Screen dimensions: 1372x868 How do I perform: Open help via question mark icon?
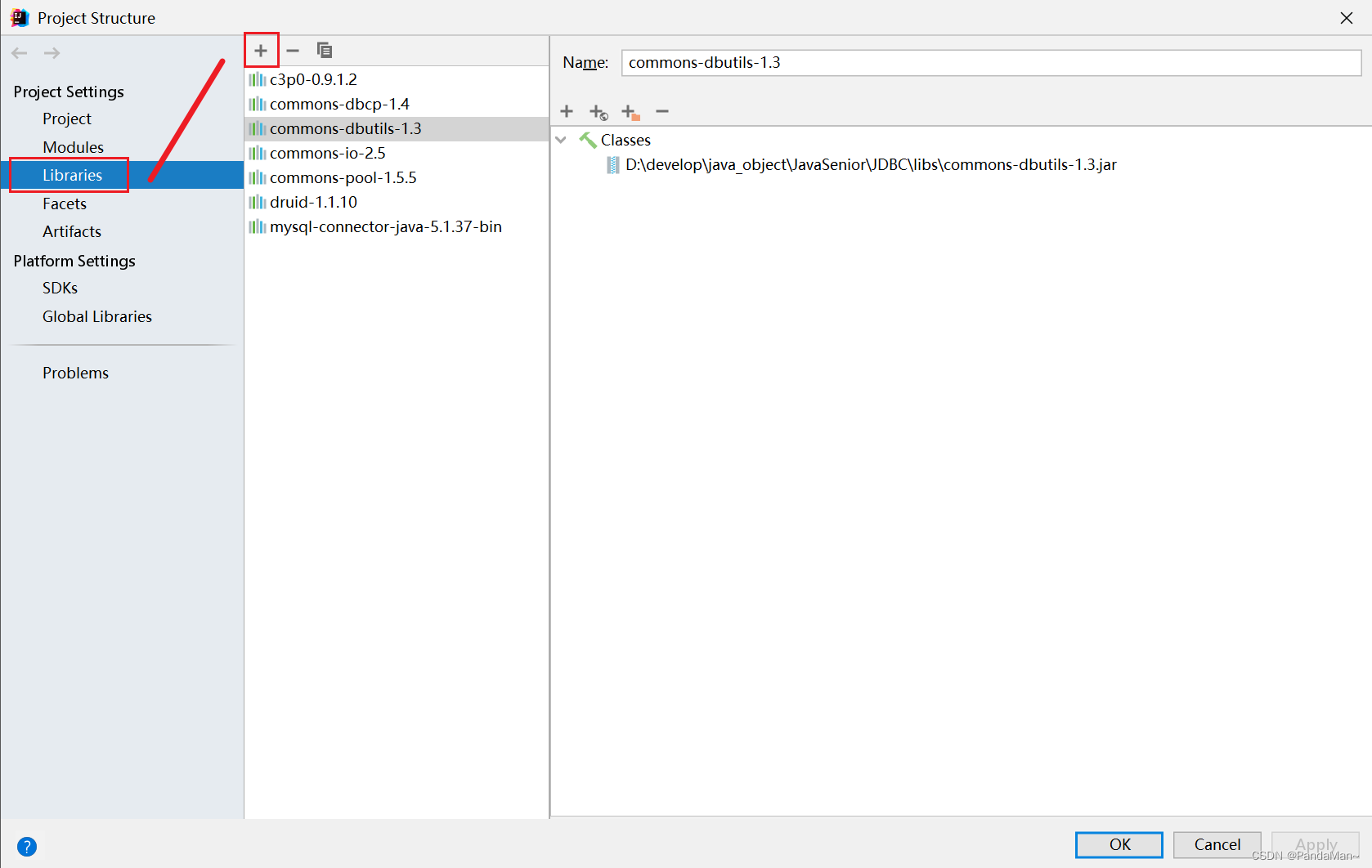coord(27,847)
